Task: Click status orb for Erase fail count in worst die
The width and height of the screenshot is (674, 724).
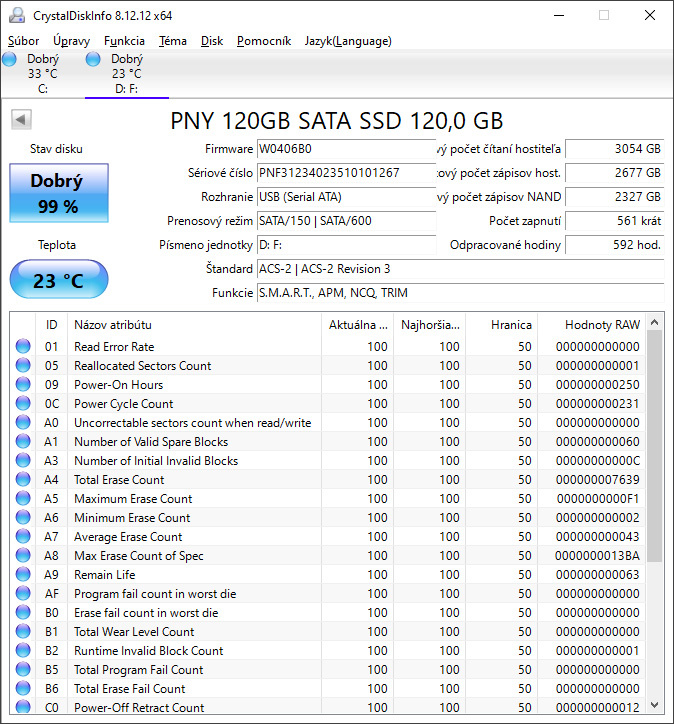Action: [23, 612]
